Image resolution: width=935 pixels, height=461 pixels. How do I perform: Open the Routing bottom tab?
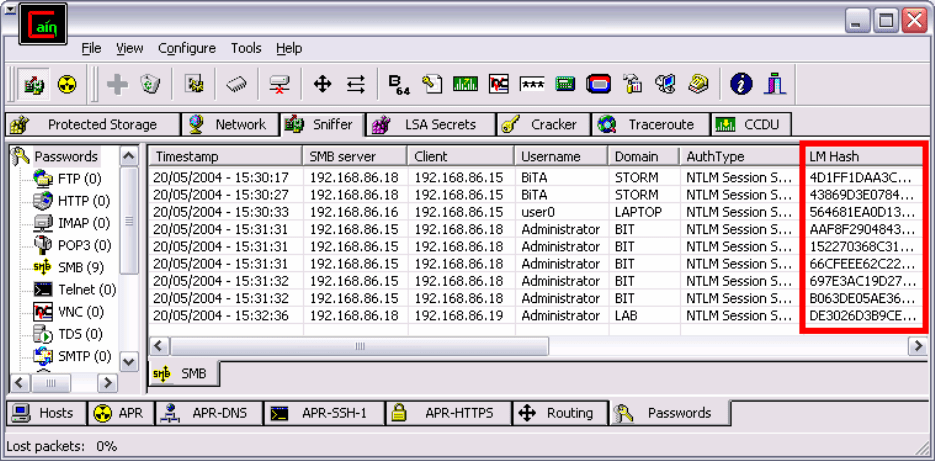[x=561, y=413]
